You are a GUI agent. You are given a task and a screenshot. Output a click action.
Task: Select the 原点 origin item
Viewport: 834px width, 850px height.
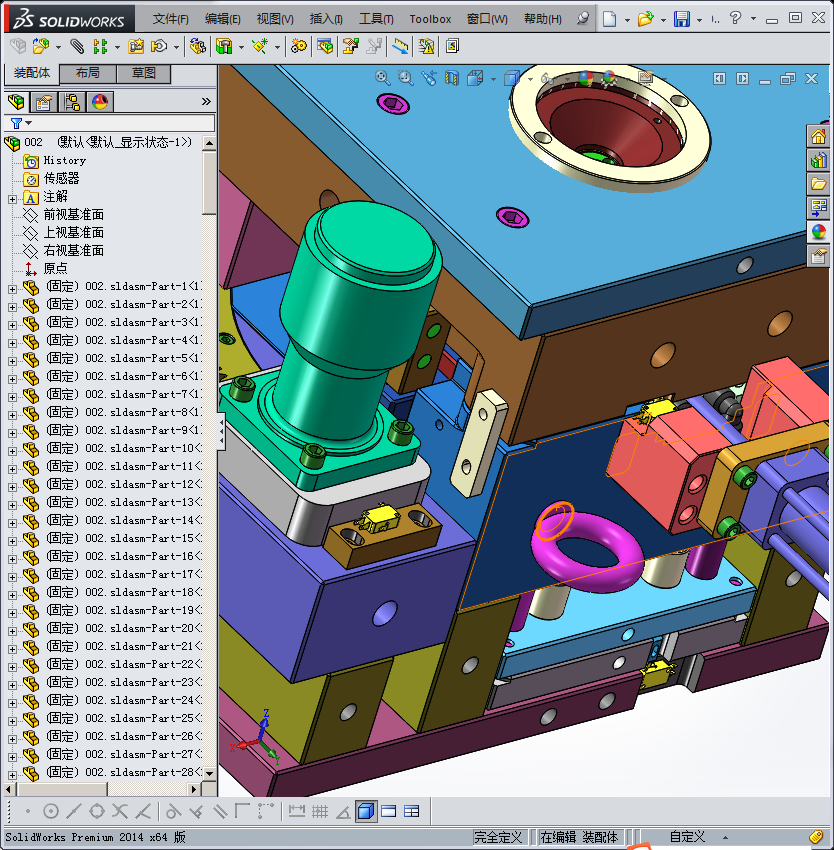pyautogui.click(x=55, y=268)
